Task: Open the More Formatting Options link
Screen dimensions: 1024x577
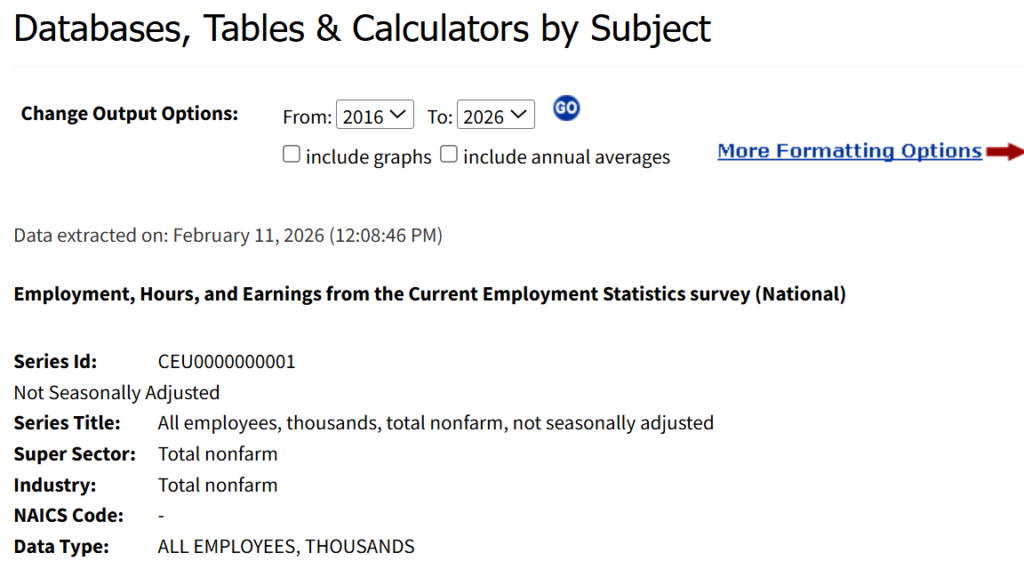Action: [849, 151]
